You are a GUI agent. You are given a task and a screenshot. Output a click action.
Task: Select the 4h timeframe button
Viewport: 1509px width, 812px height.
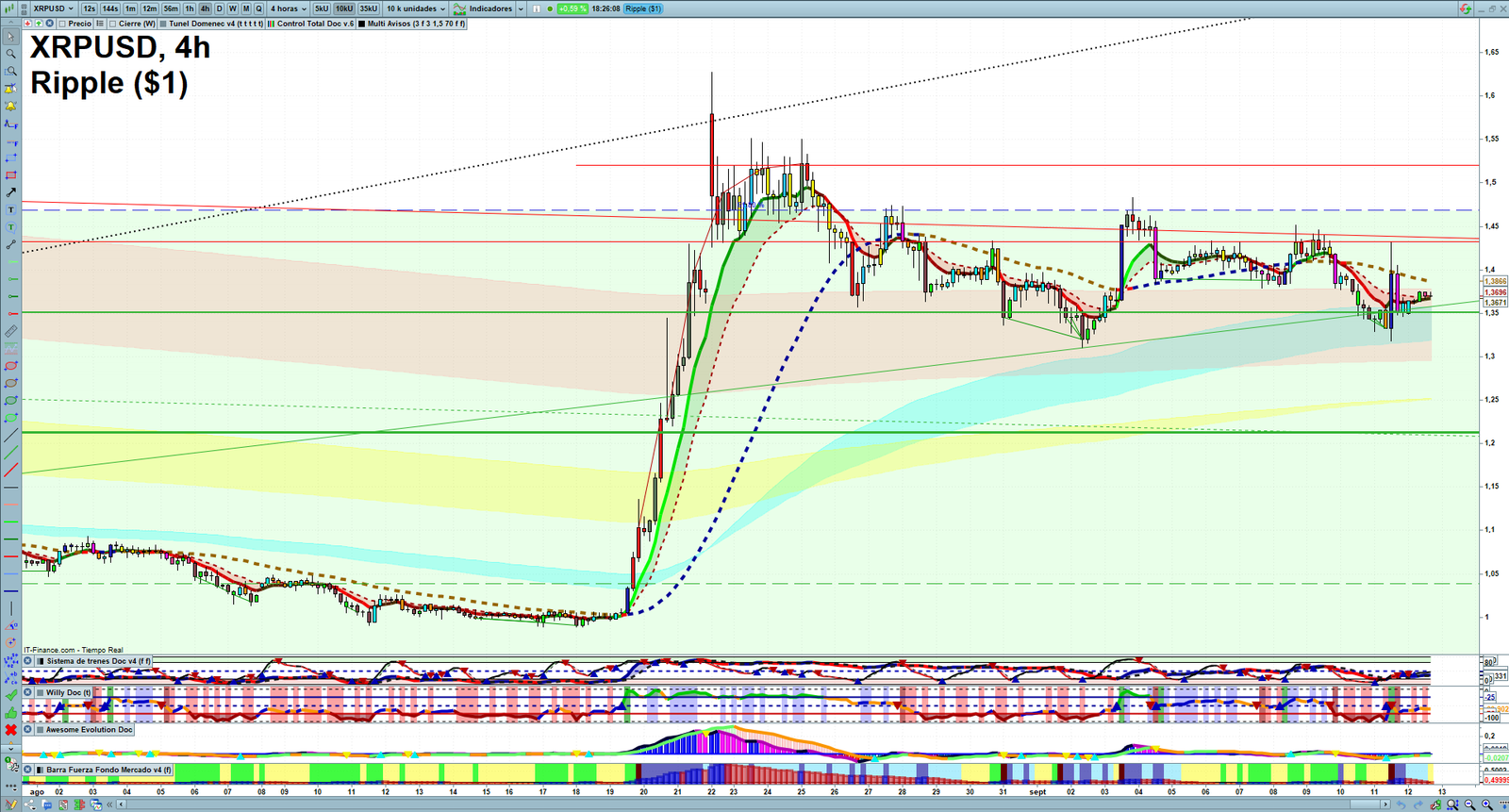[205, 8]
